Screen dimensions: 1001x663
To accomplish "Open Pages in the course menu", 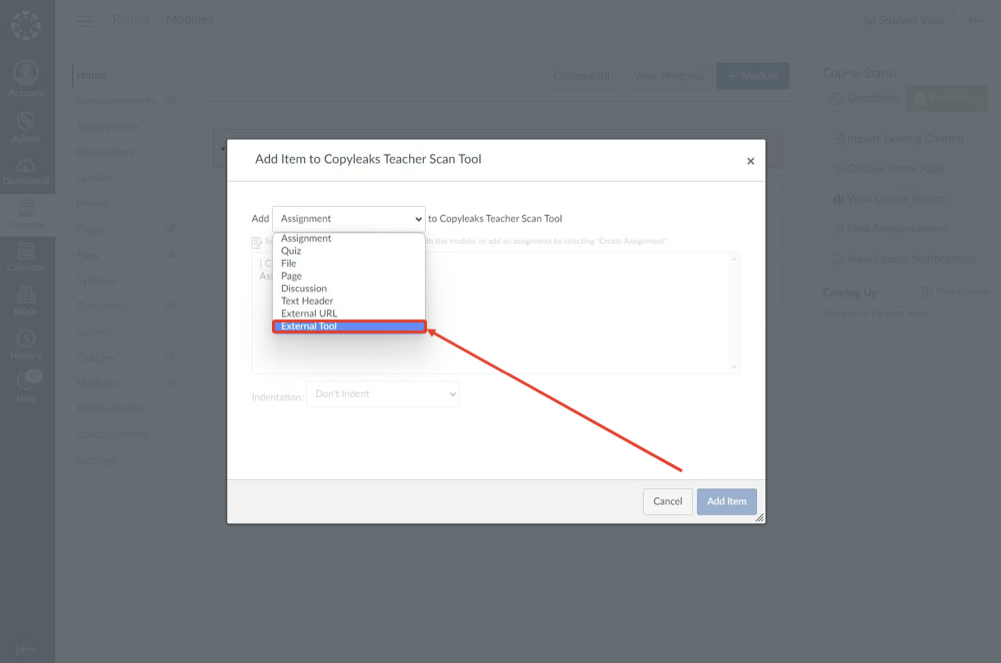I will coord(90,229).
